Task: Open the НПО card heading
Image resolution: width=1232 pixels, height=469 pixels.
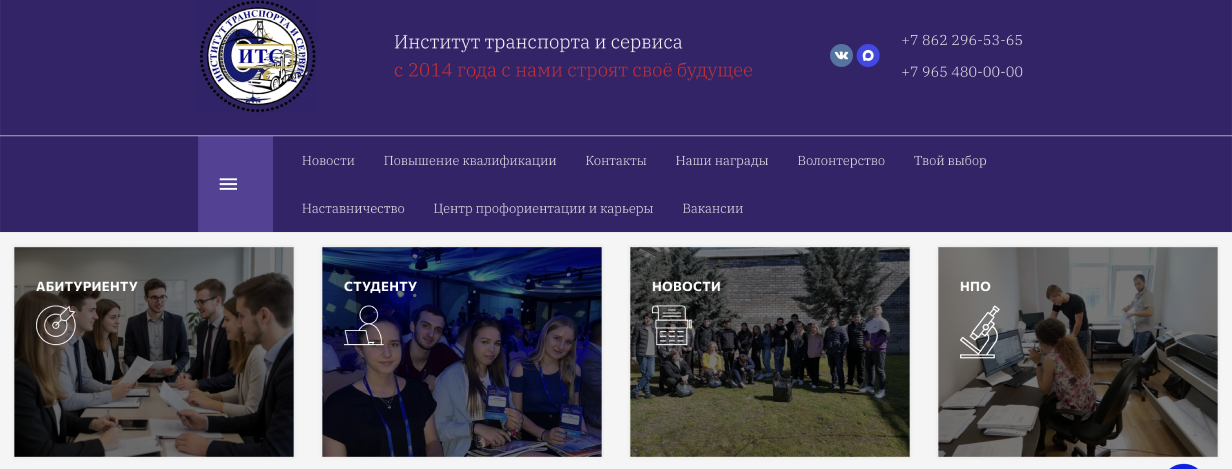Action: tap(975, 286)
